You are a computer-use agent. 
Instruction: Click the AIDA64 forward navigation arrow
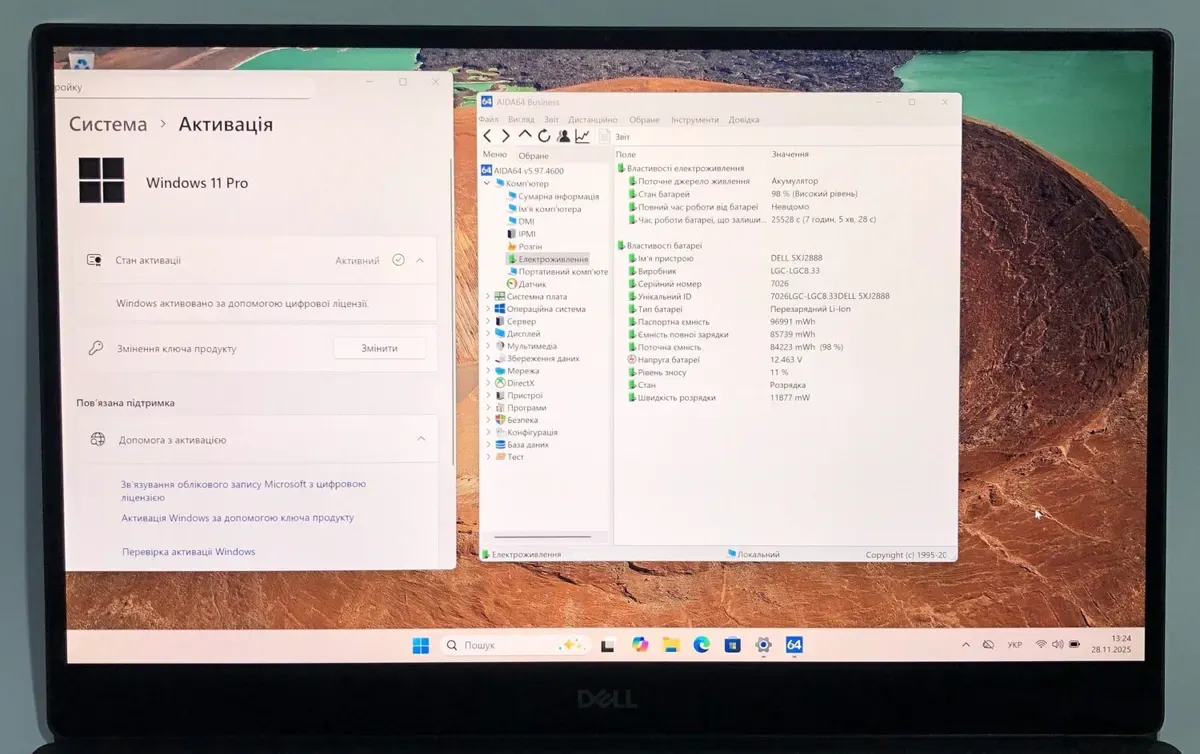pos(505,136)
